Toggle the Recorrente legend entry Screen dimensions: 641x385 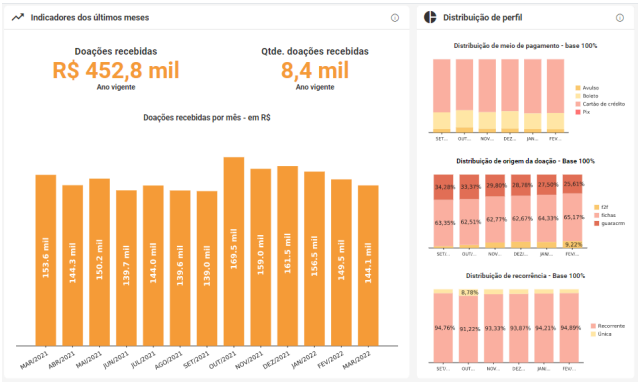click(x=608, y=326)
